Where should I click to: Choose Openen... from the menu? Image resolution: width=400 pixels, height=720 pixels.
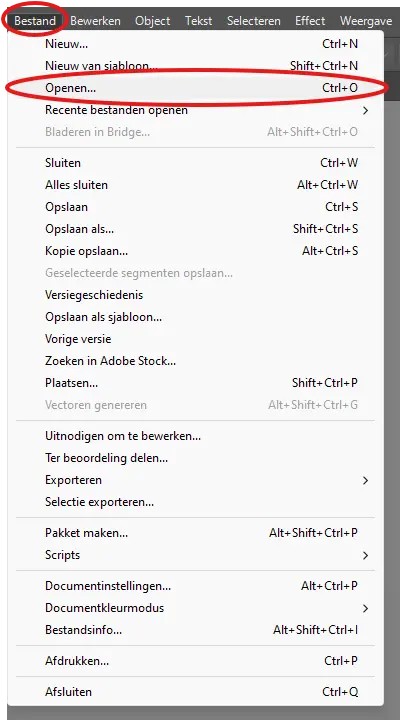pyautogui.click(x=196, y=88)
